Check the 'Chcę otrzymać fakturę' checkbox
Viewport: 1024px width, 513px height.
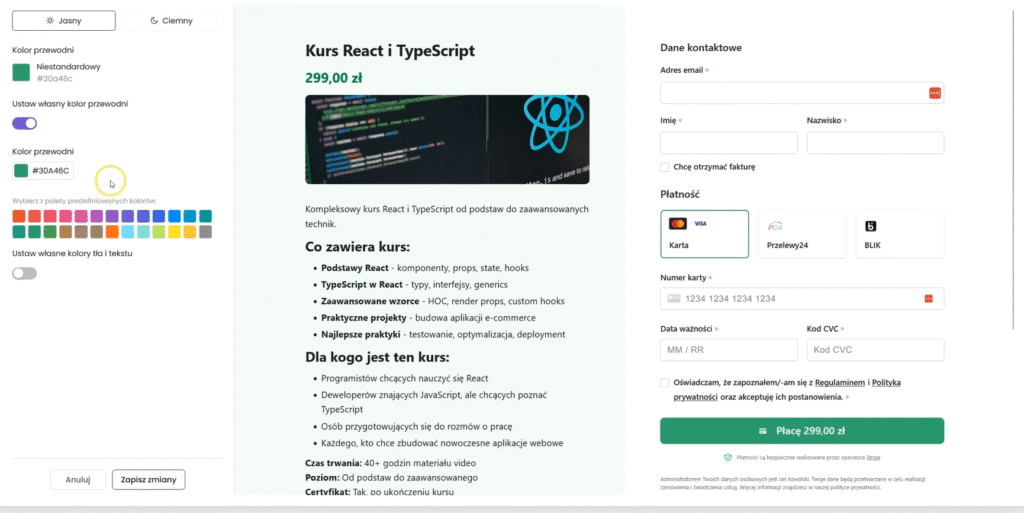coord(665,167)
